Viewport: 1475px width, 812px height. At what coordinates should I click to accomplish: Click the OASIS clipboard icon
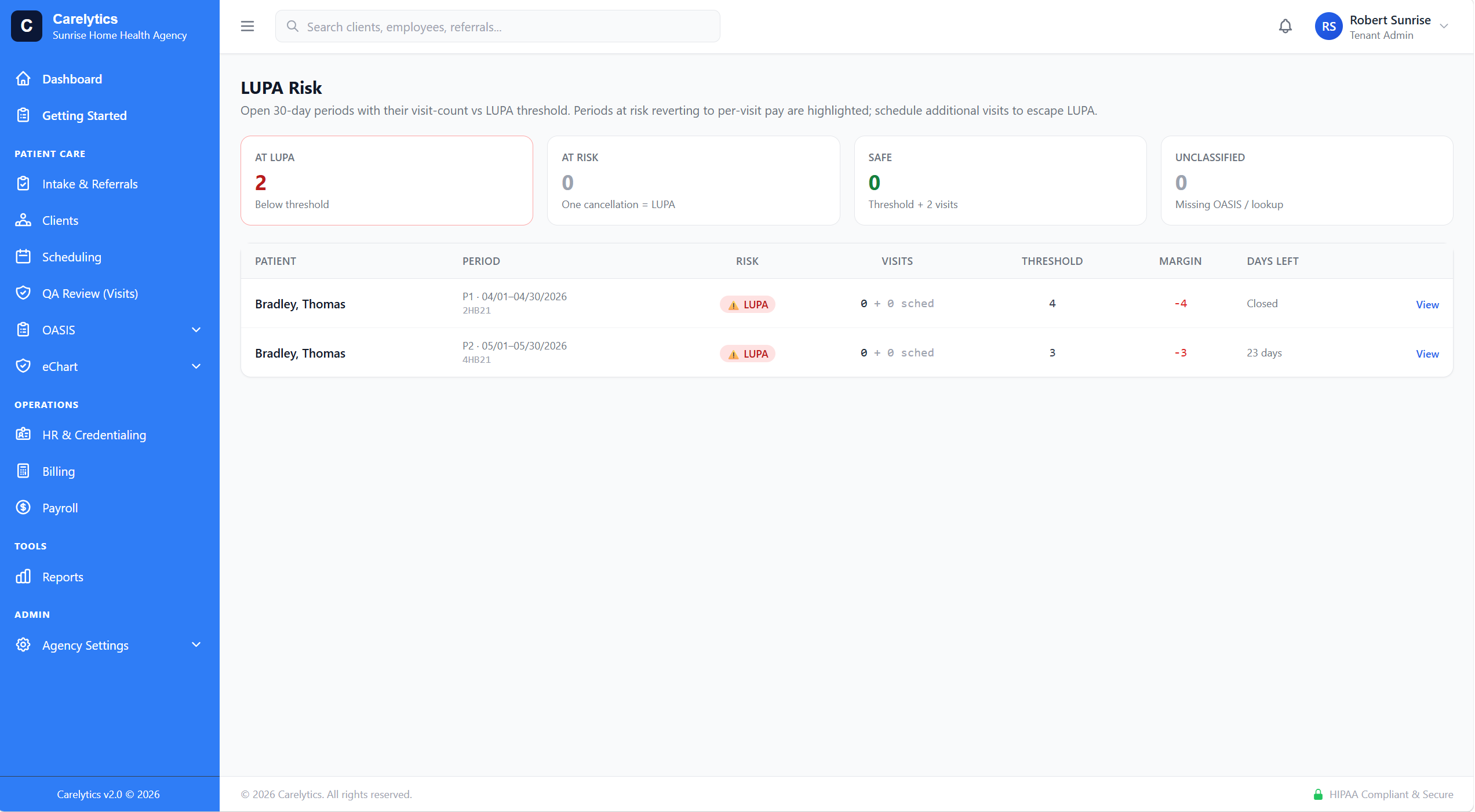(x=23, y=330)
